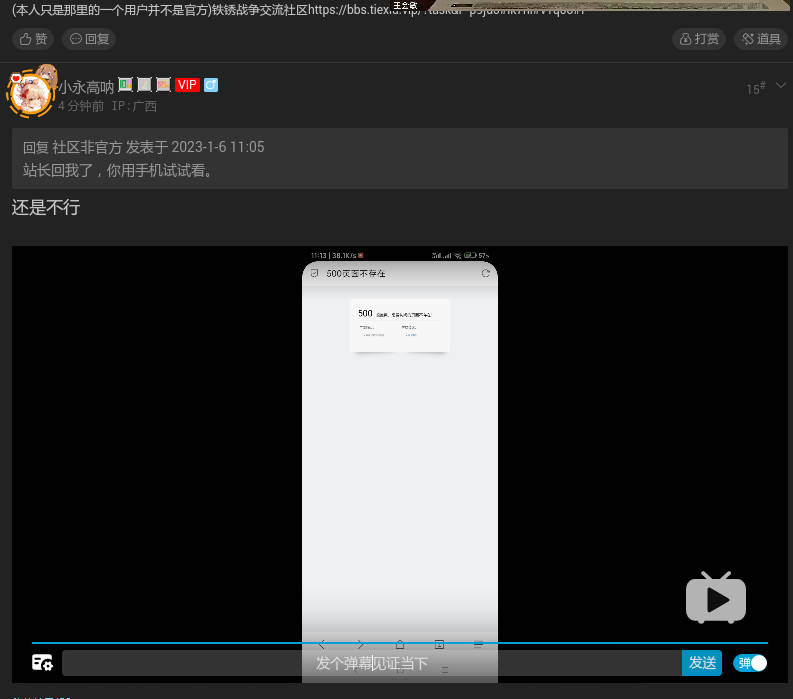
Task: Click the quoted reply block from 社区非官方
Action: tap(399, 158)
